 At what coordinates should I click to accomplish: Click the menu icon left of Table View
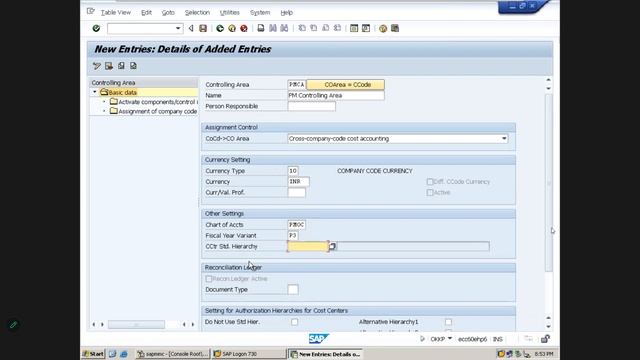91,12
